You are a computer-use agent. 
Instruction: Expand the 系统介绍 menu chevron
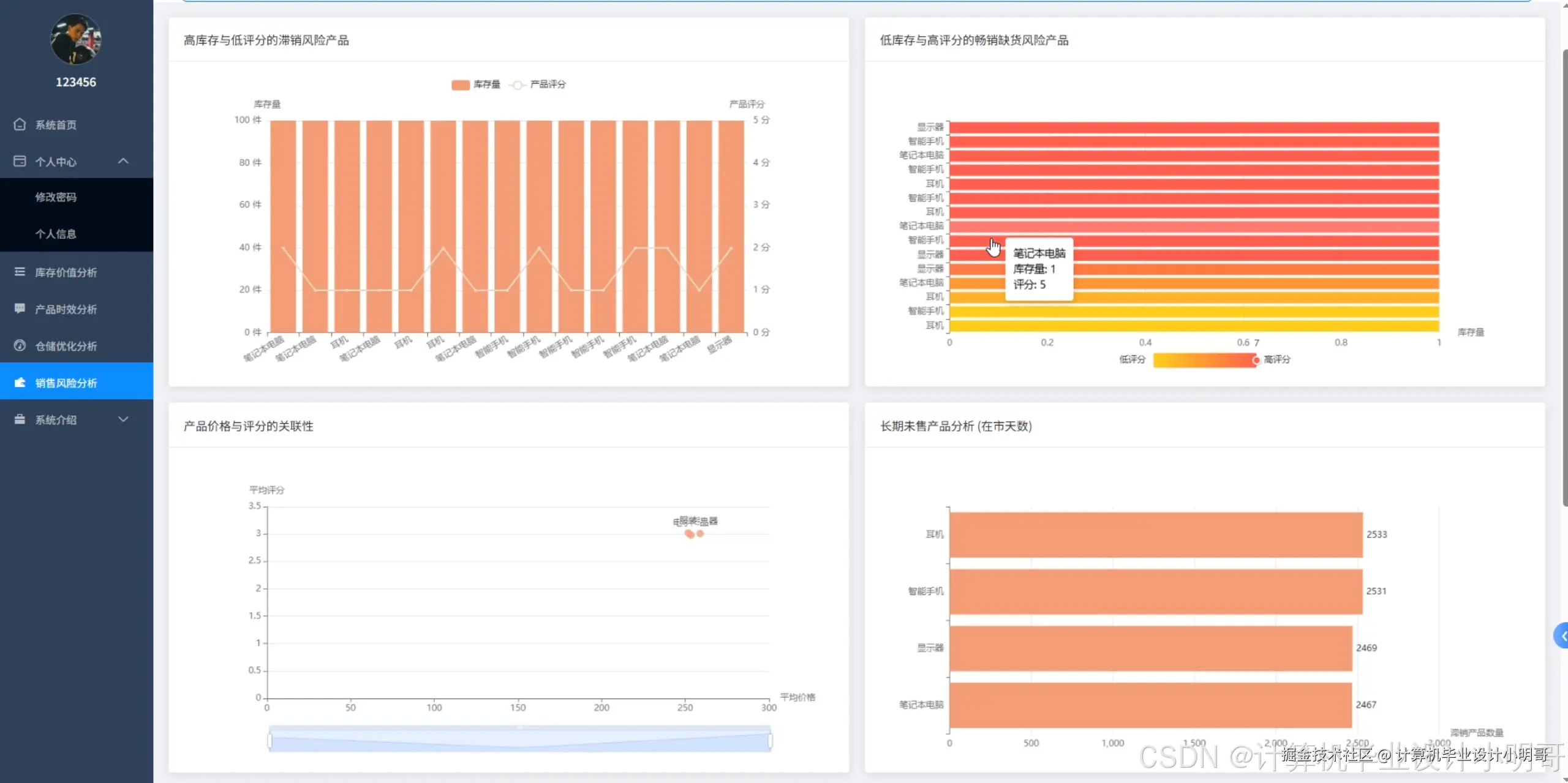(123, 419)
